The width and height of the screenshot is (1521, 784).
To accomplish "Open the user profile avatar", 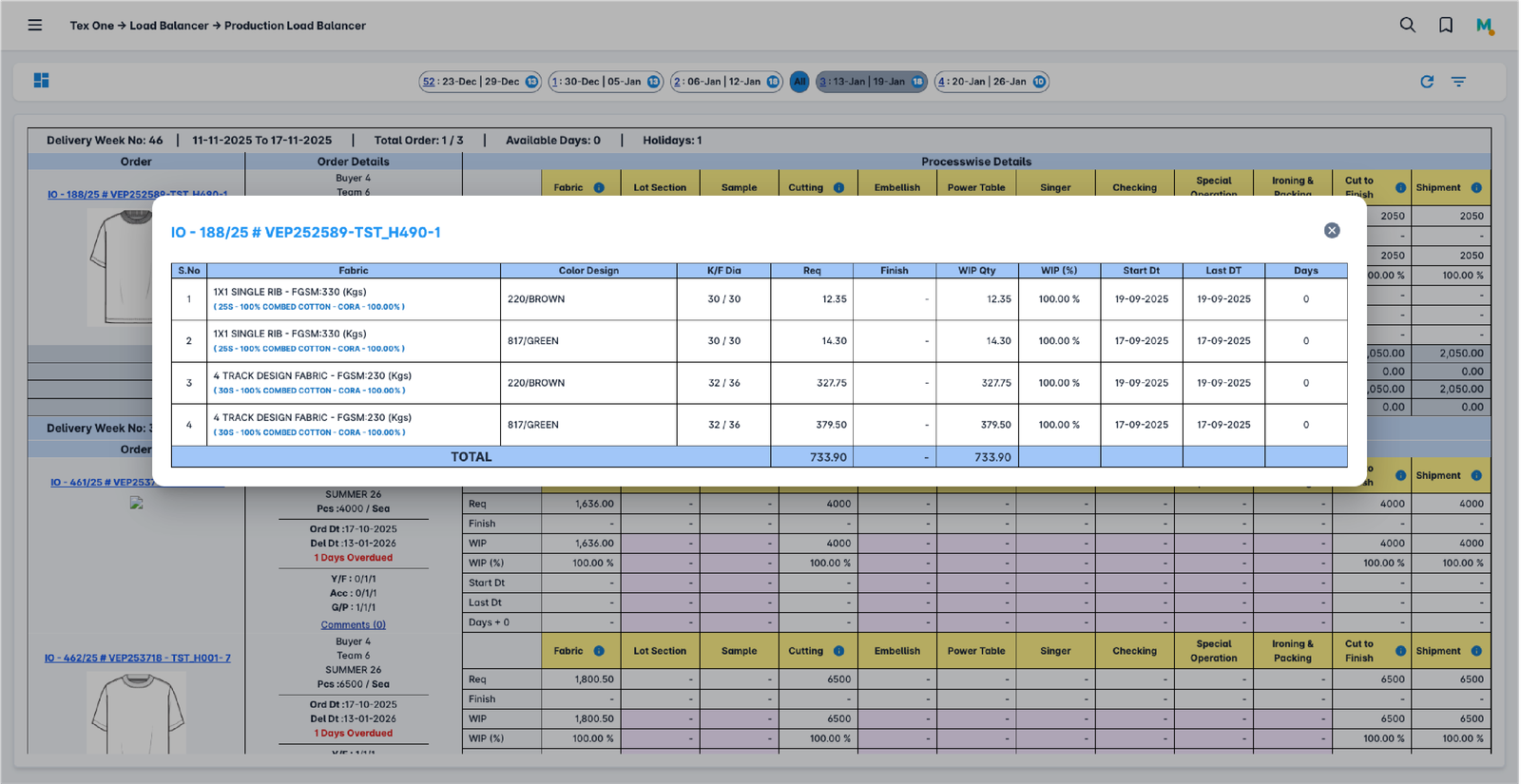I will [x=1484, y=26].
